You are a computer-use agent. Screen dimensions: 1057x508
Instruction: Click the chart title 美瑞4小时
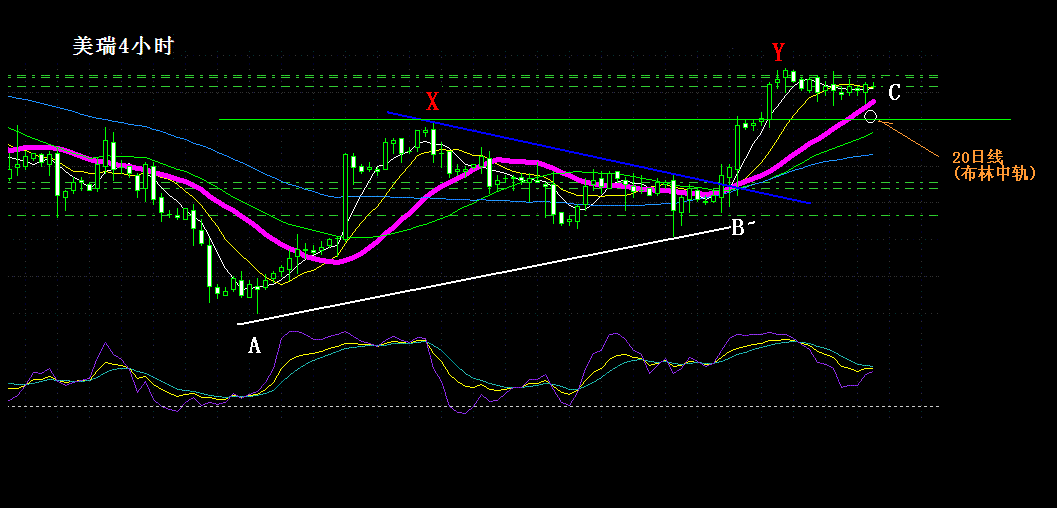123,46
